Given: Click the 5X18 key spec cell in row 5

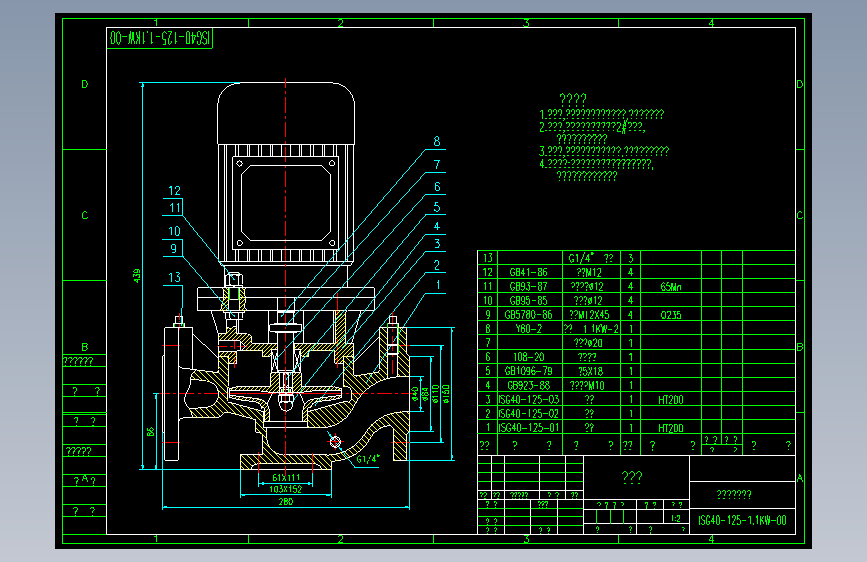Looking at the screenshot, I should (590, 371).
